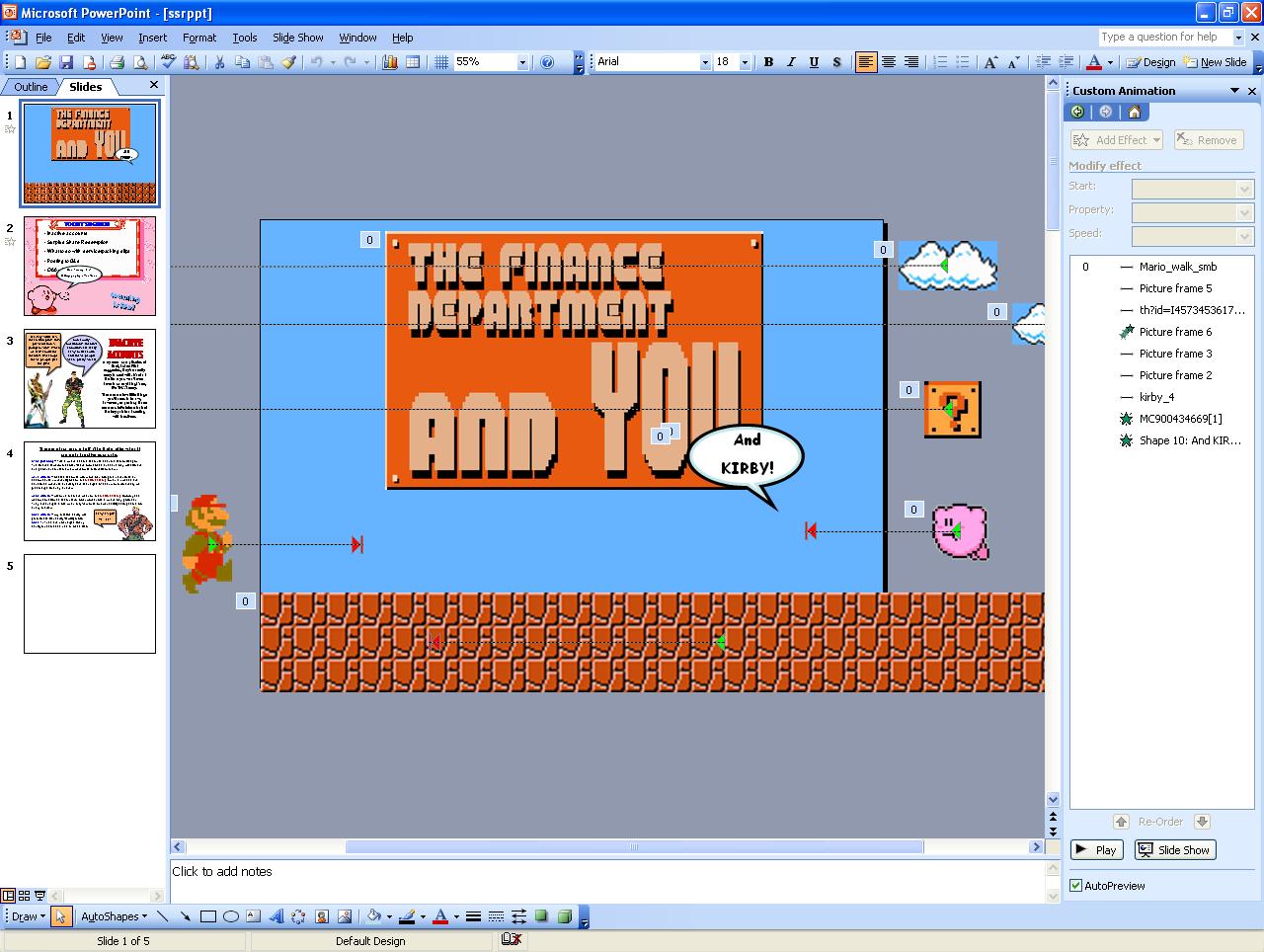Click the New Slide button
Screen dimensions: 1264x952
(x=1216, y=62)
